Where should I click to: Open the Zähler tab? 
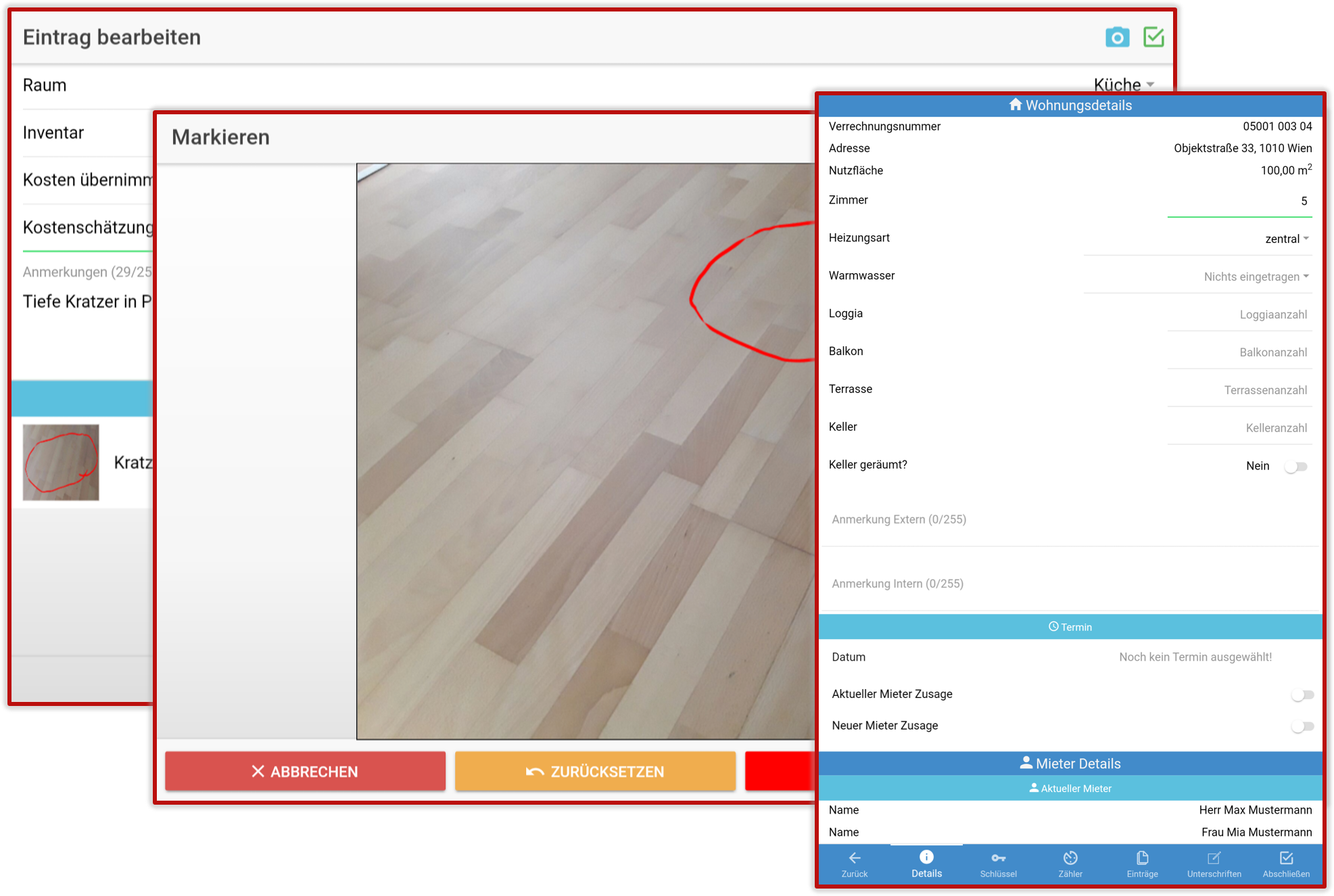tap(1070, 864)
